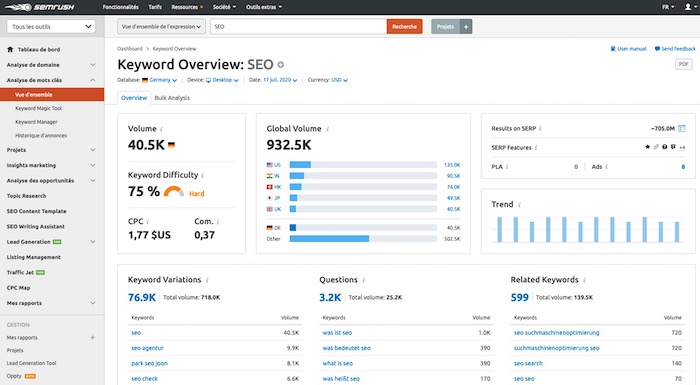Open the Germany database dropdown

point(159,80)
